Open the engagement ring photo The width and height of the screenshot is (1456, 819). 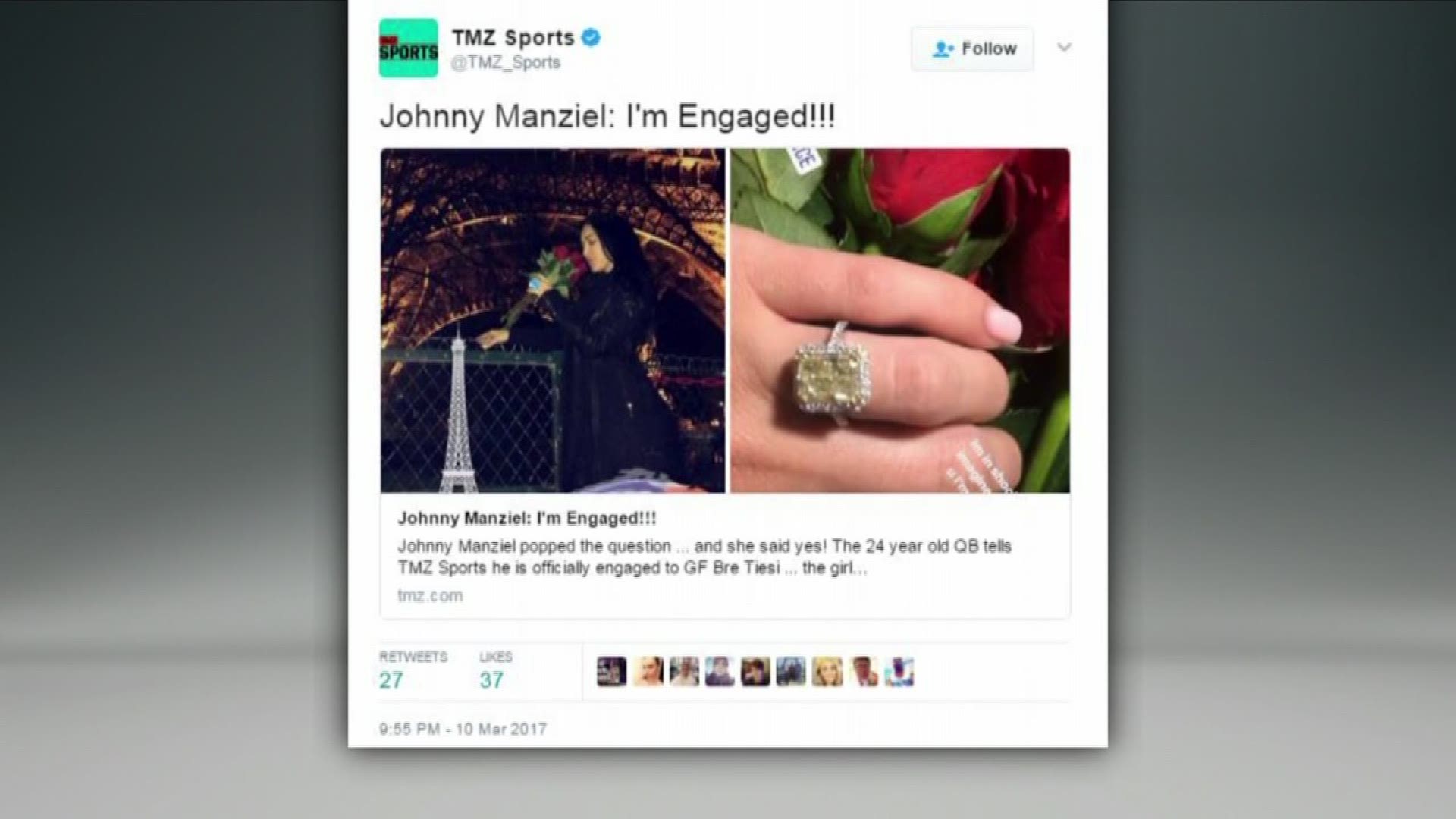point(900,321)
